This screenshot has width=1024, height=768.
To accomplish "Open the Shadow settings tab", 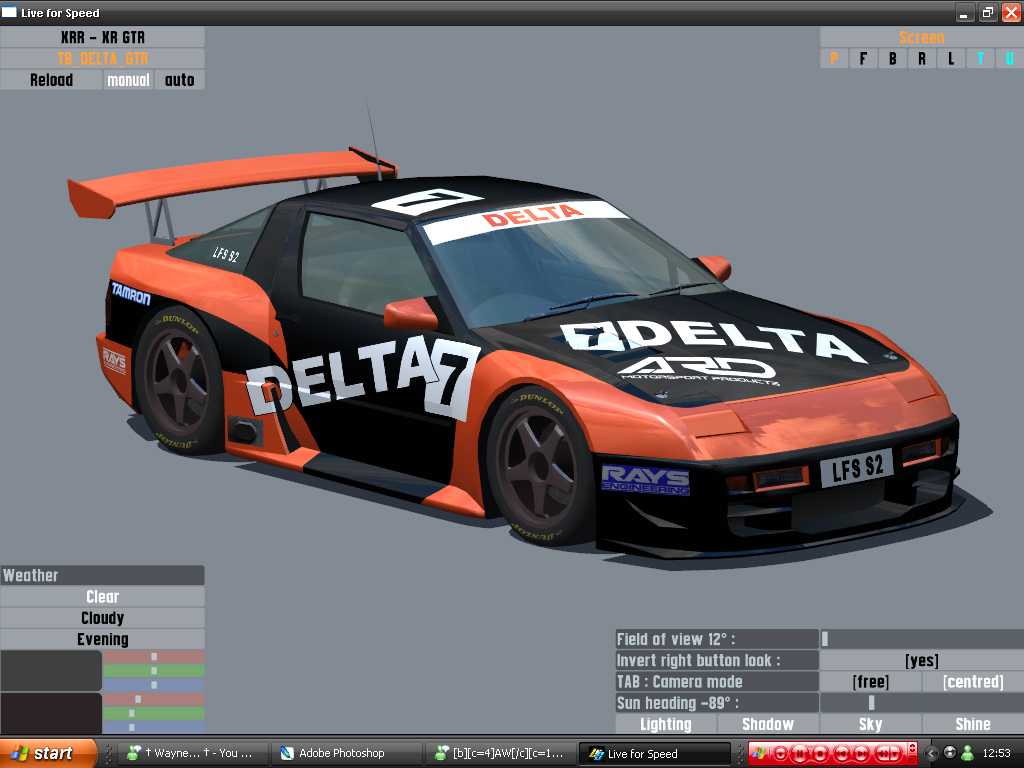I will [x=768, y=724].
